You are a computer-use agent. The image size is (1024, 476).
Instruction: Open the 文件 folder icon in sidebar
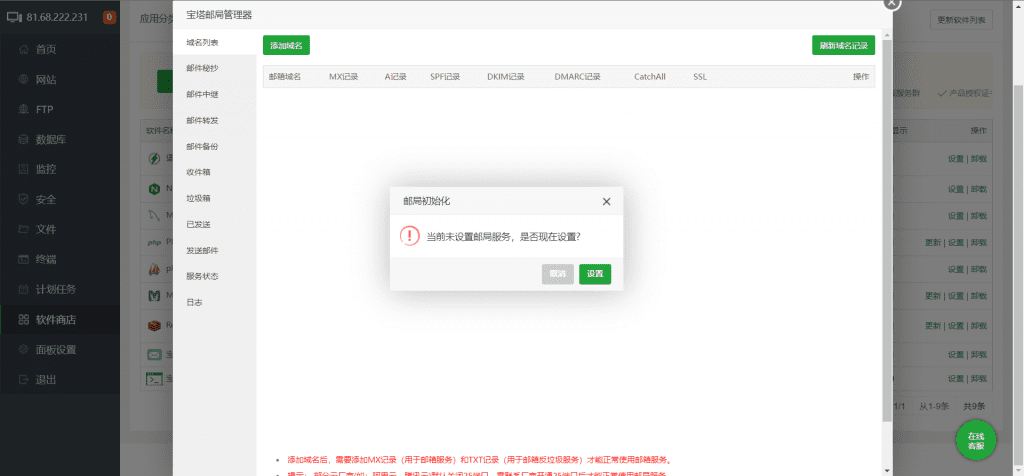tap(23, 229)
